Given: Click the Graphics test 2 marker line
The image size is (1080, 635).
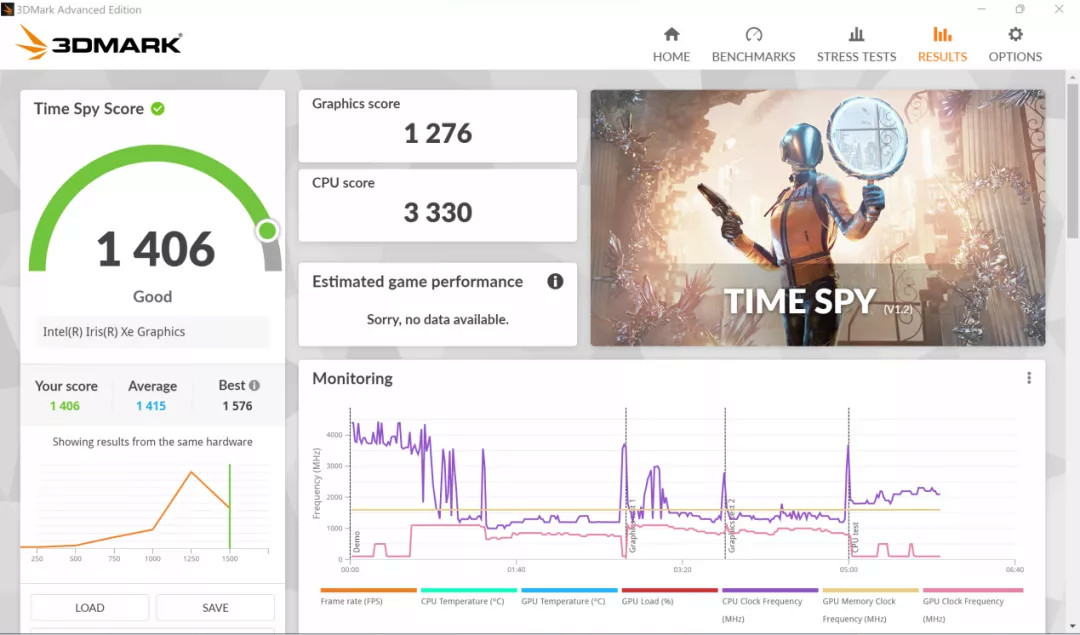Looking at the screenshot, I should 725,482.
